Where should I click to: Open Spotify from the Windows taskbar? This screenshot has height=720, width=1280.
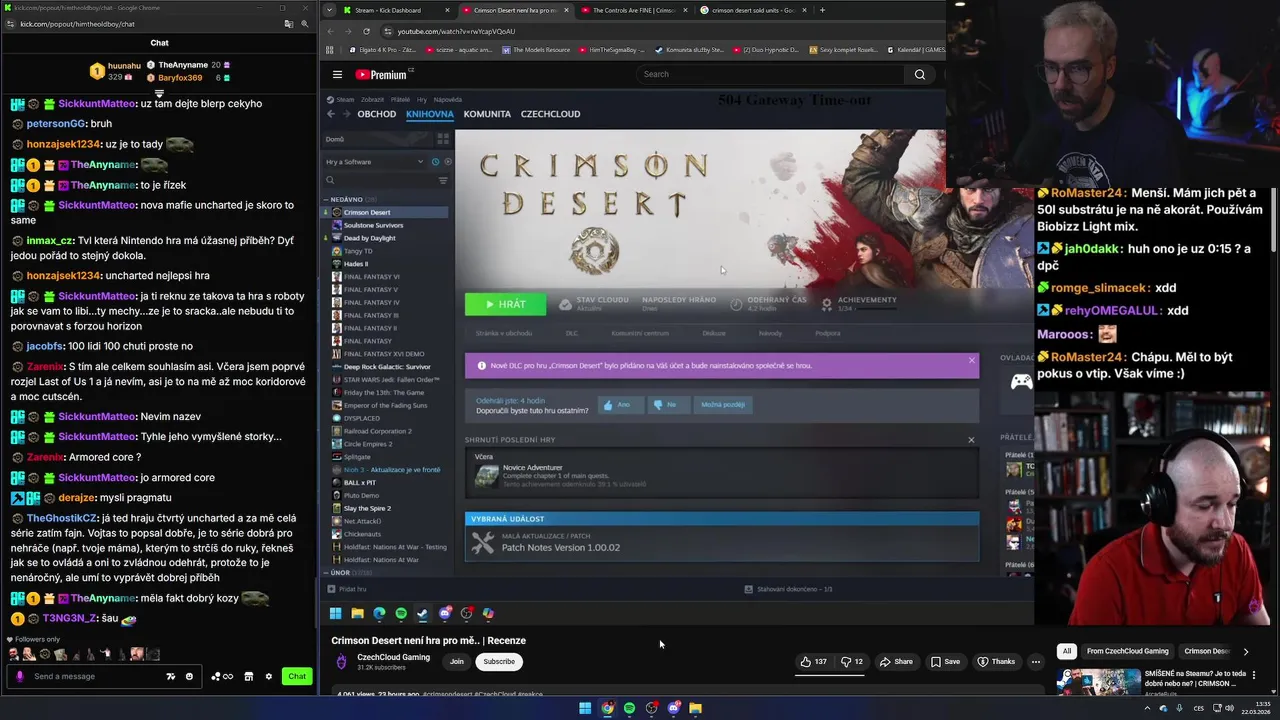pos(629,708)
